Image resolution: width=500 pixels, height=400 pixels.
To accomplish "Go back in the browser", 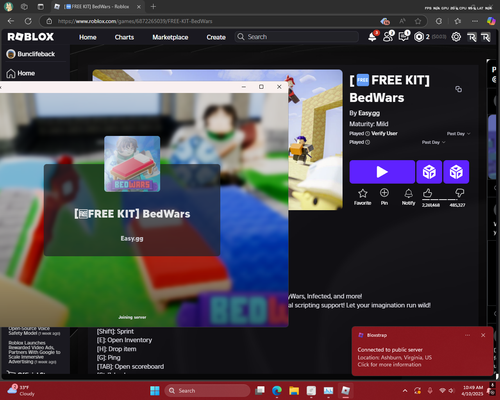I will coord(11,21).
